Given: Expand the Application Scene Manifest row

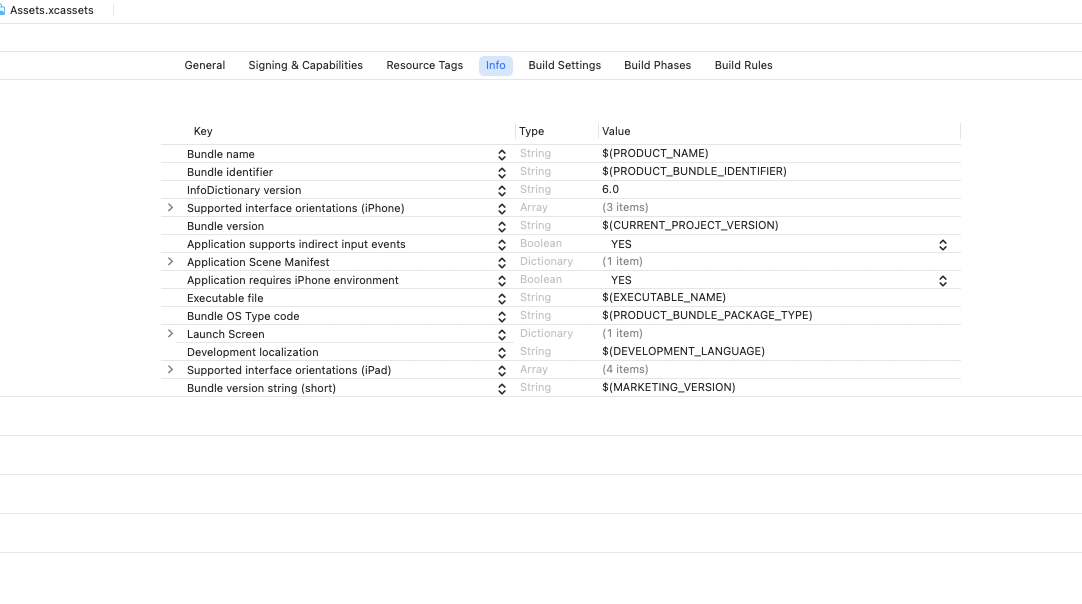Looking at the screenshot, I should point(170,262).
